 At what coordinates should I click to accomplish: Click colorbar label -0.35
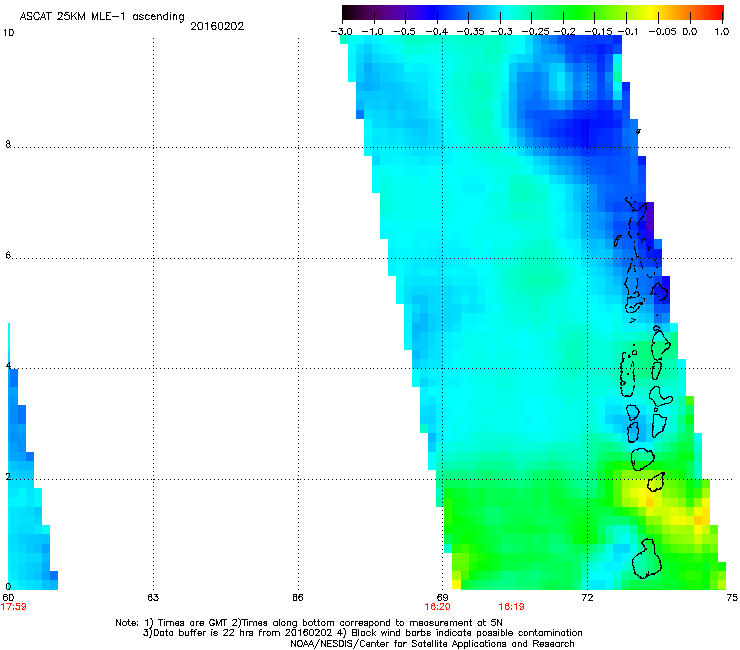click(x=471, y=32)
